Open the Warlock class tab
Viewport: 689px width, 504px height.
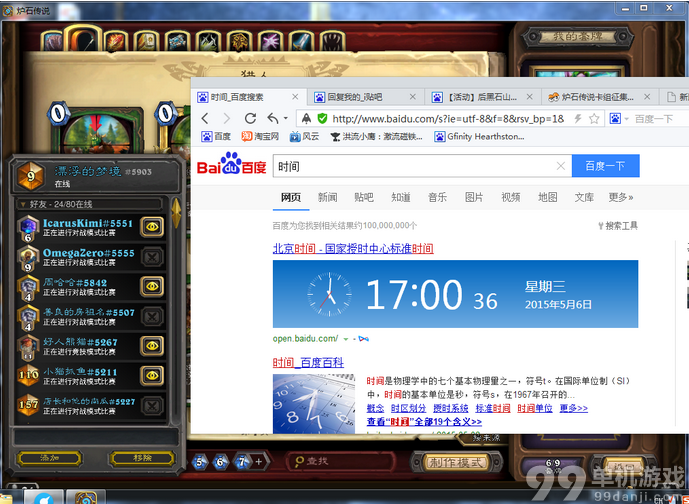[270, 41]
